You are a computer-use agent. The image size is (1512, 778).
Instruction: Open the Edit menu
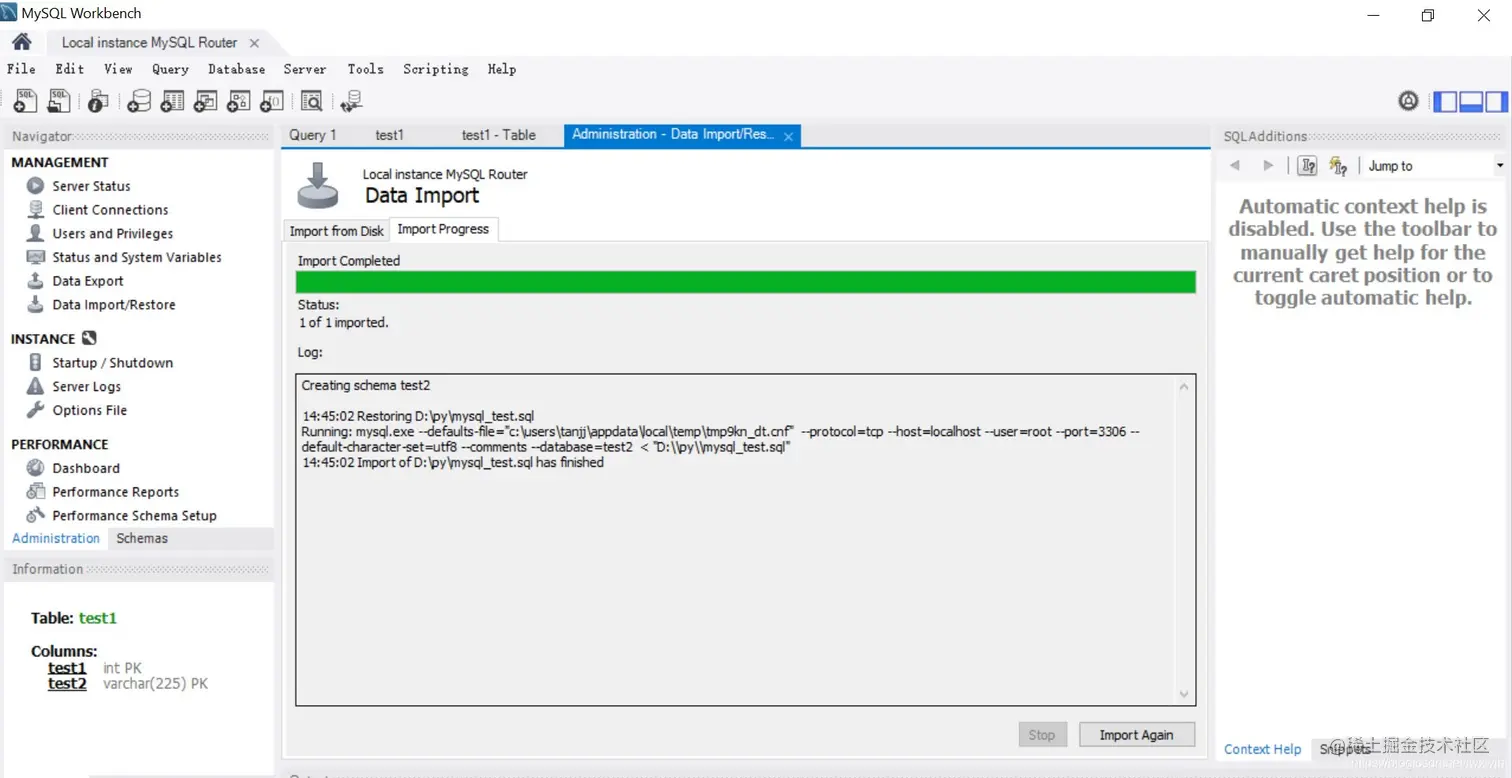point(70,69)
